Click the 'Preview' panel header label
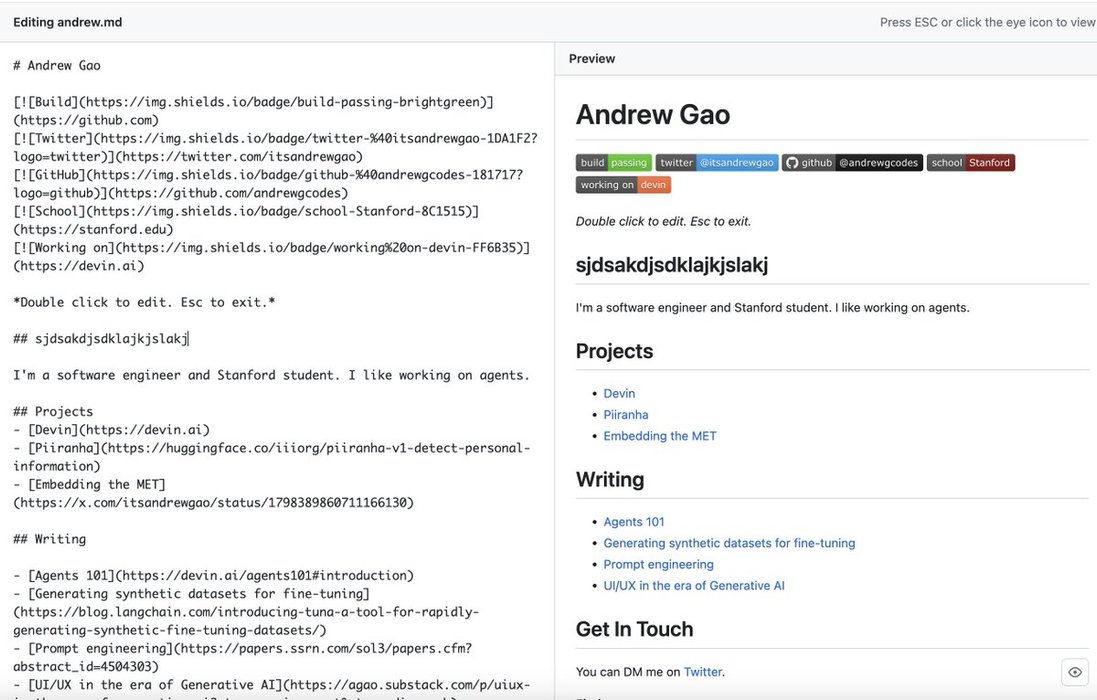1097x700 pixels. click(592, 59)
